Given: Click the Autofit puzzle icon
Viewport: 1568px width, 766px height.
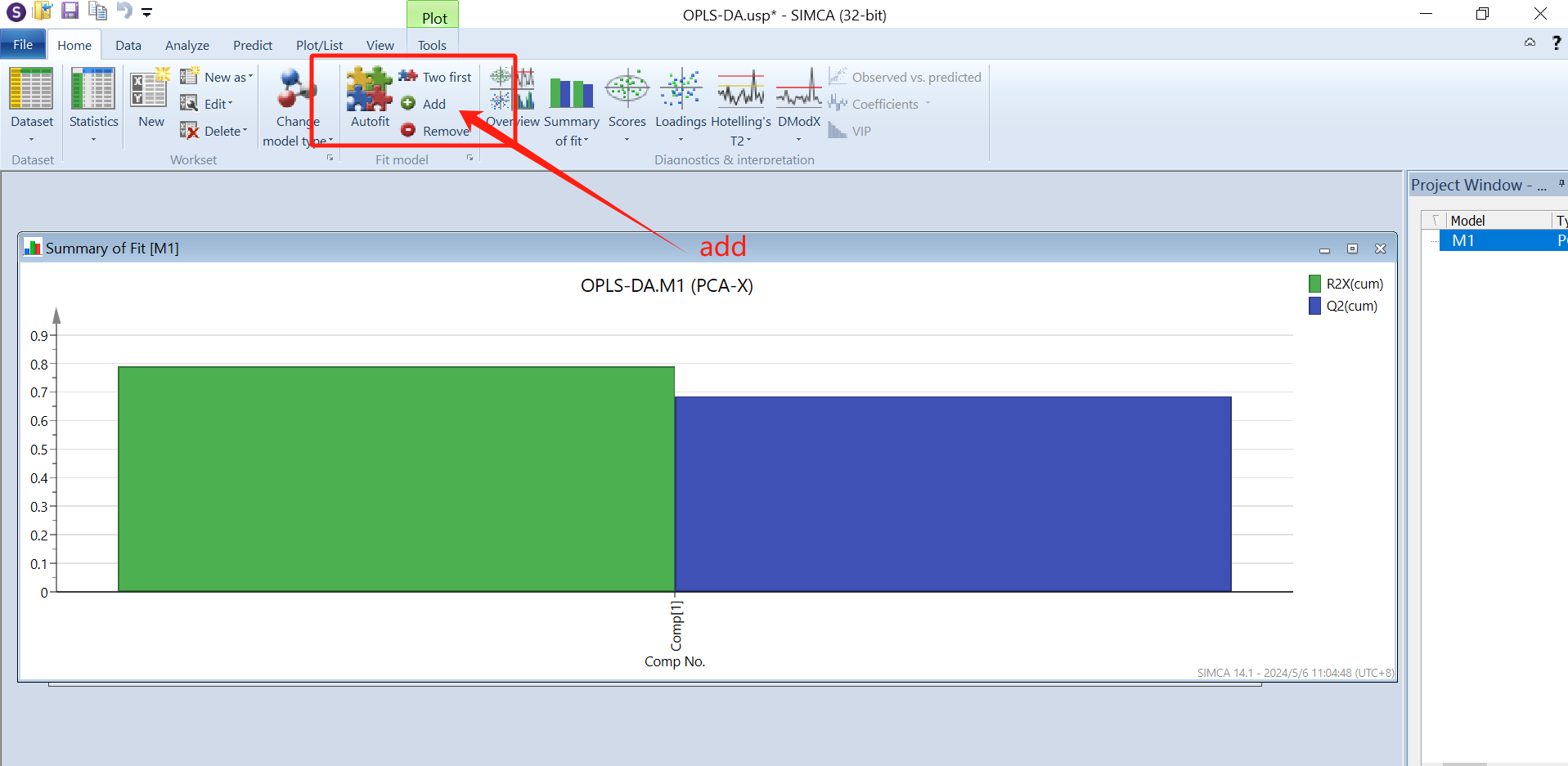Looking at the screenshot, I should [x=369, y=89].
